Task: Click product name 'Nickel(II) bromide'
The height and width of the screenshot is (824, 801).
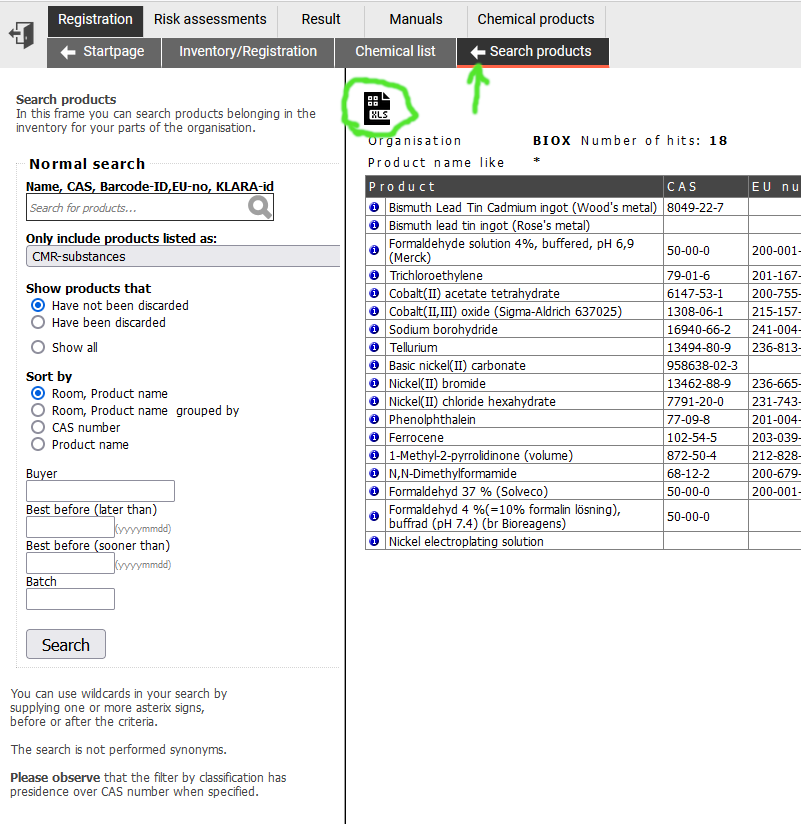Action: 437,384
